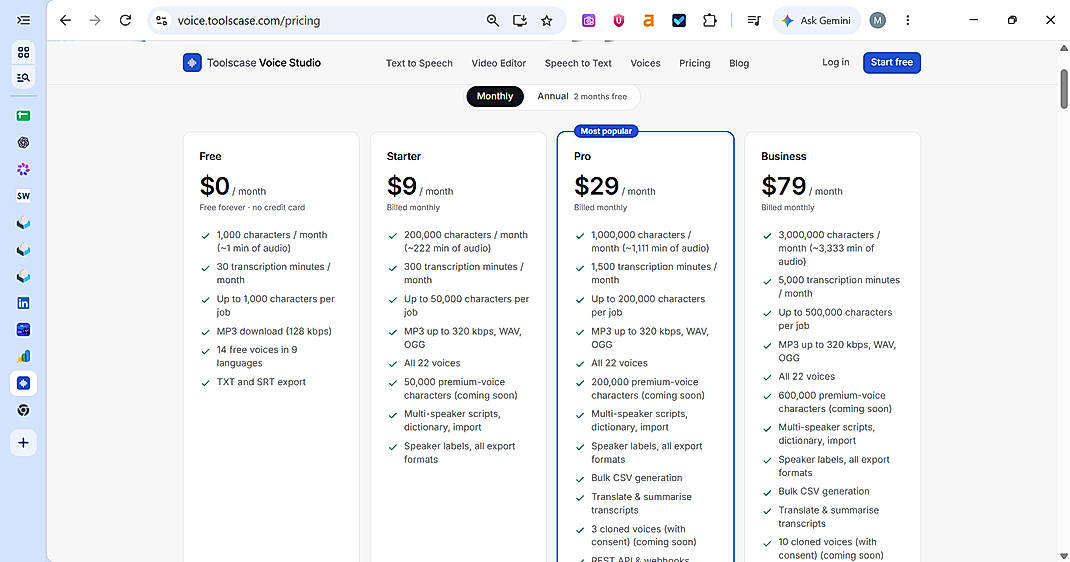The height and width of the screenshot is (562, 1070).
Task: Click the Most popular badge on Pro
Action: [x=606, y=131]
